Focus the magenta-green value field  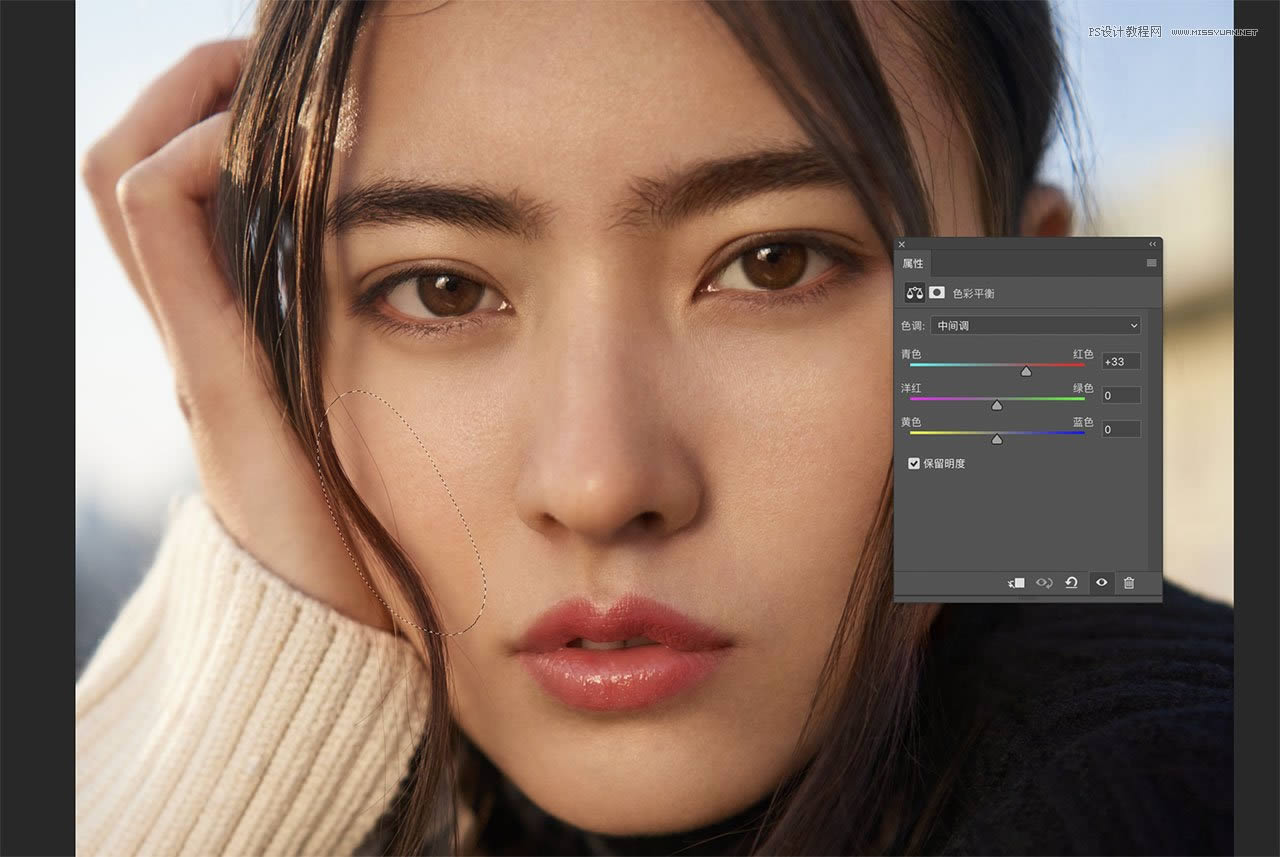[1121, 395]
